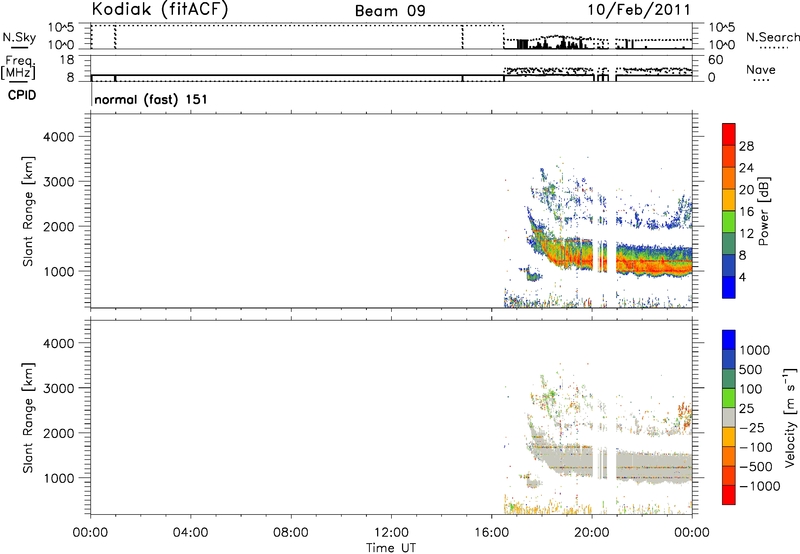The image size is (800, 554).
Task: Click the red top of Power color bar
Action: tap(729, 134)
